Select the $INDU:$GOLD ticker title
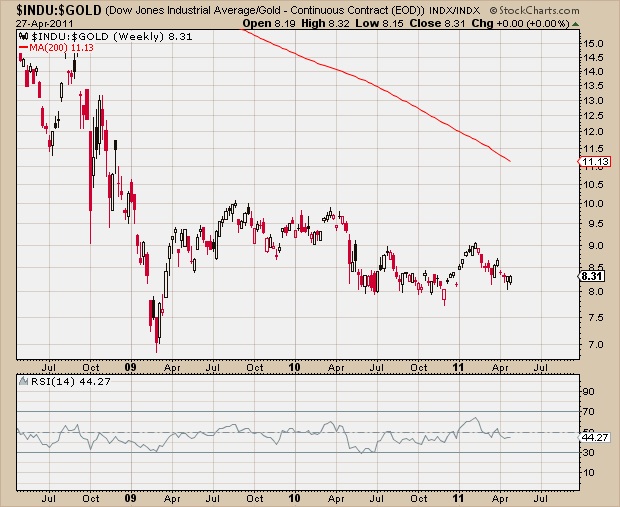The width and height of the screenshot is (620, 507). [x=59, y=10]
